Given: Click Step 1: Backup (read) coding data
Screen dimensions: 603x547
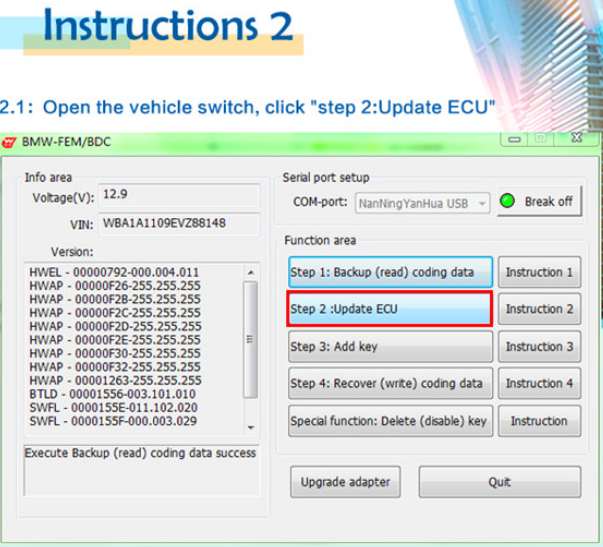Looking at the screenshot, I should [x=390, y=272].
